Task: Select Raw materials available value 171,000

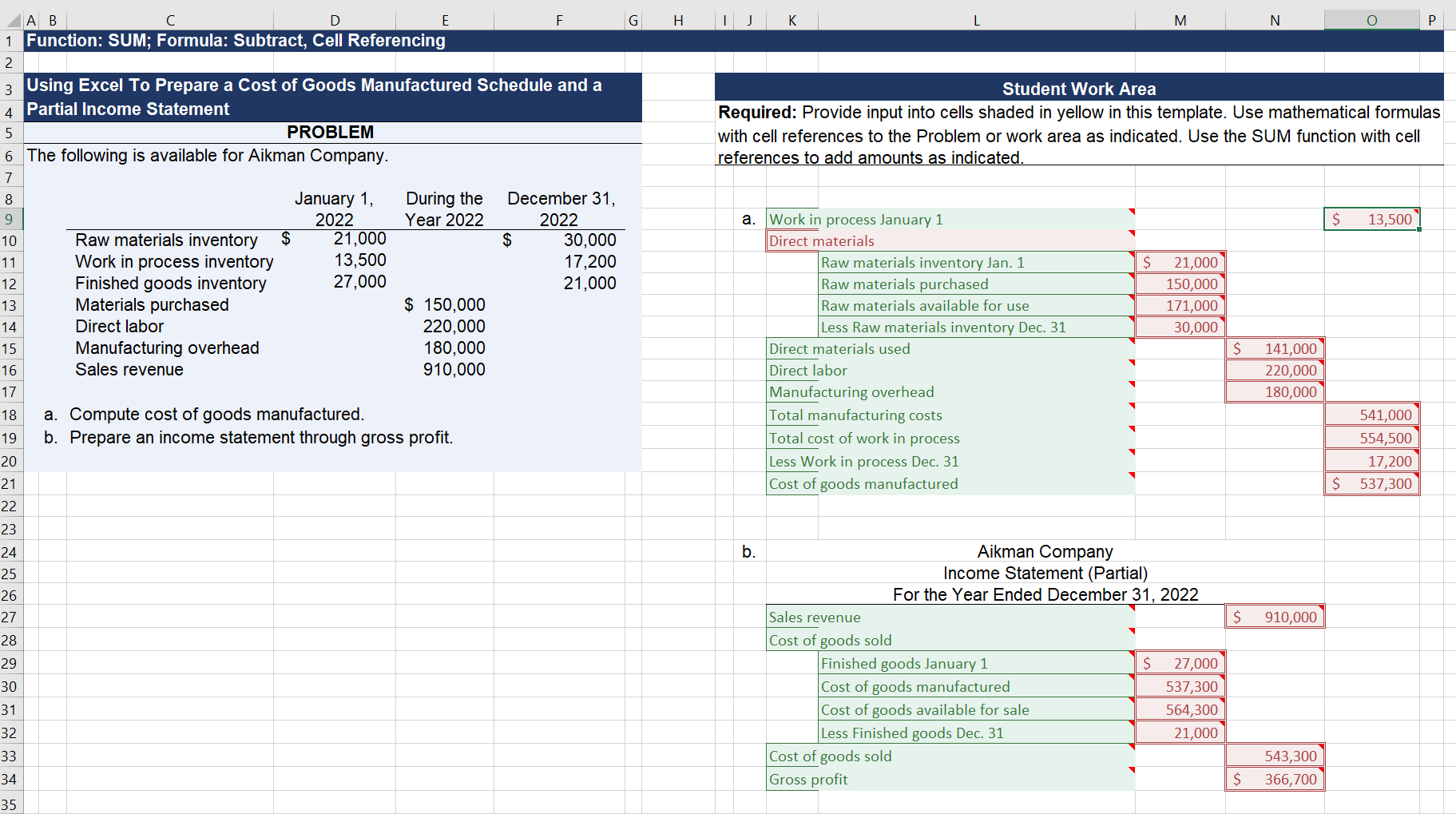Action: point(1180,305)
